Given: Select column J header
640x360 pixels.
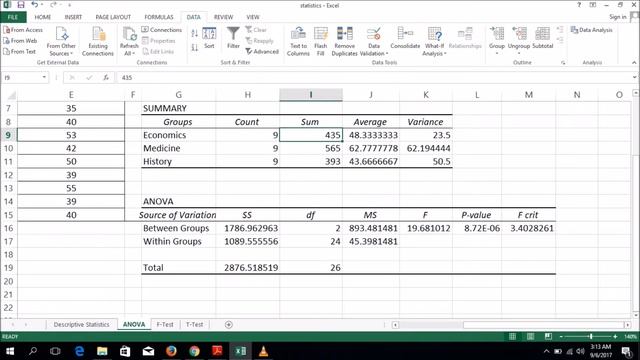Looking at the screenshot, I should tap(371, 95).
